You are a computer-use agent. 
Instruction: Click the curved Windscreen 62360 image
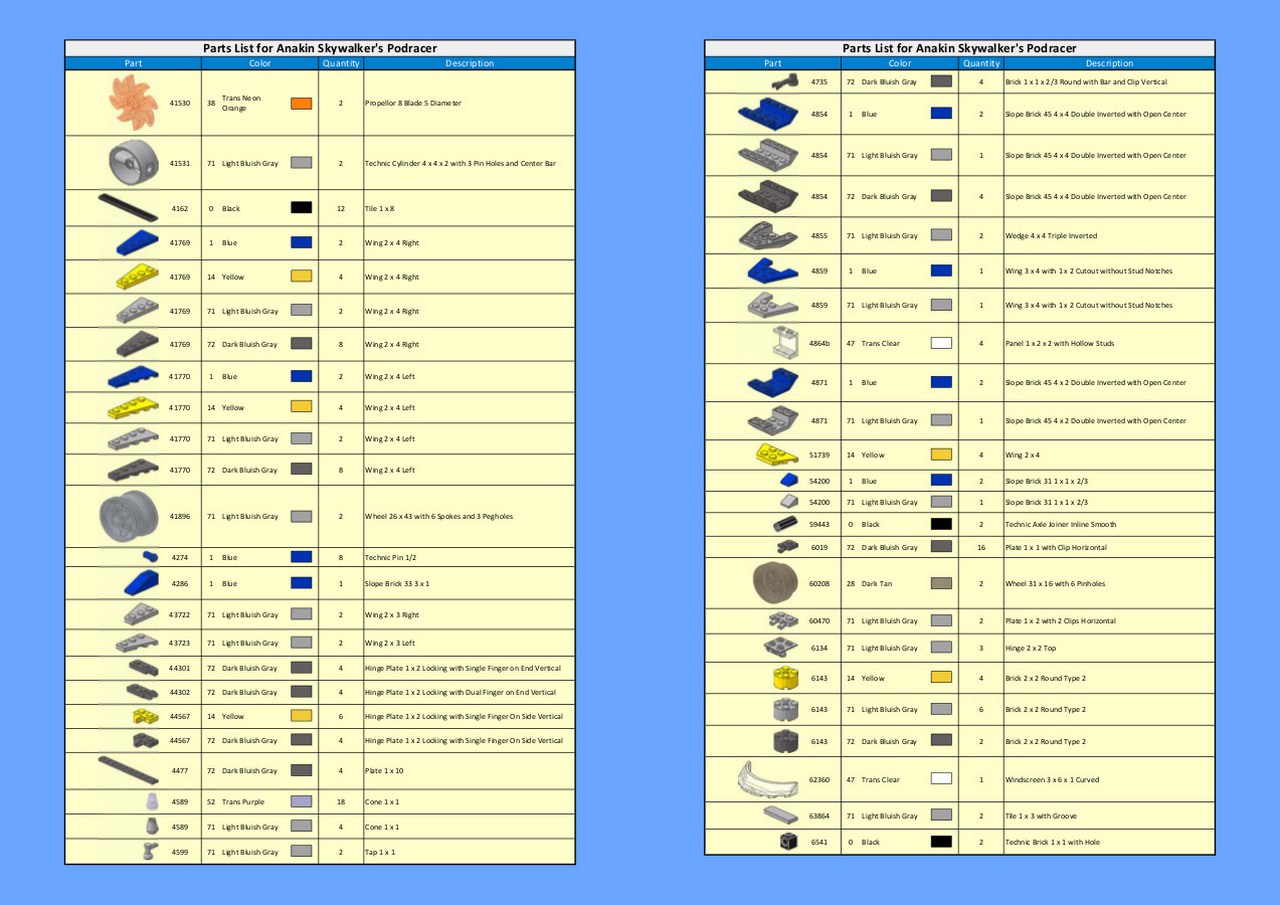(767, 779)
